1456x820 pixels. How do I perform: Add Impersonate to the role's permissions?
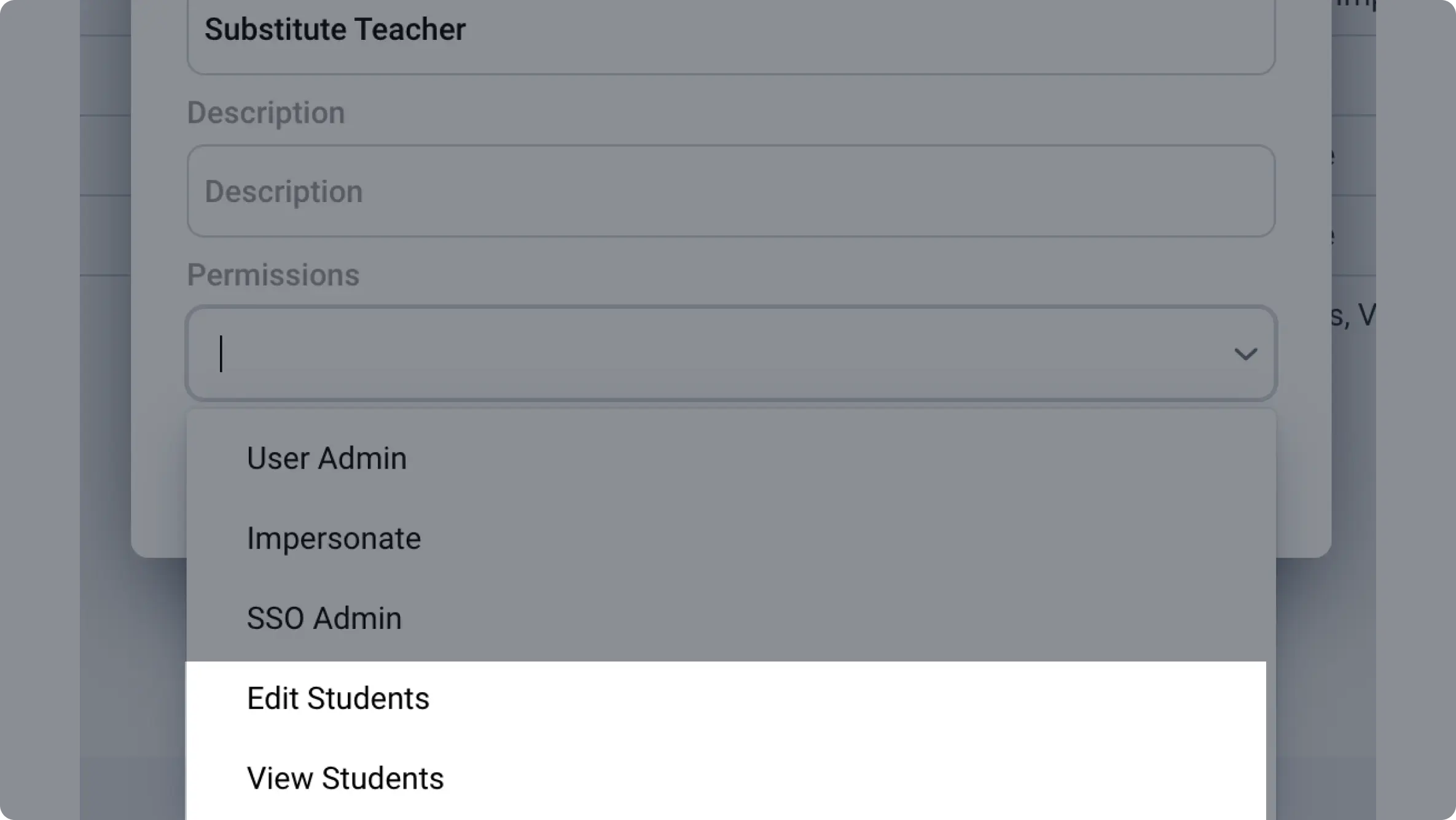334,539
